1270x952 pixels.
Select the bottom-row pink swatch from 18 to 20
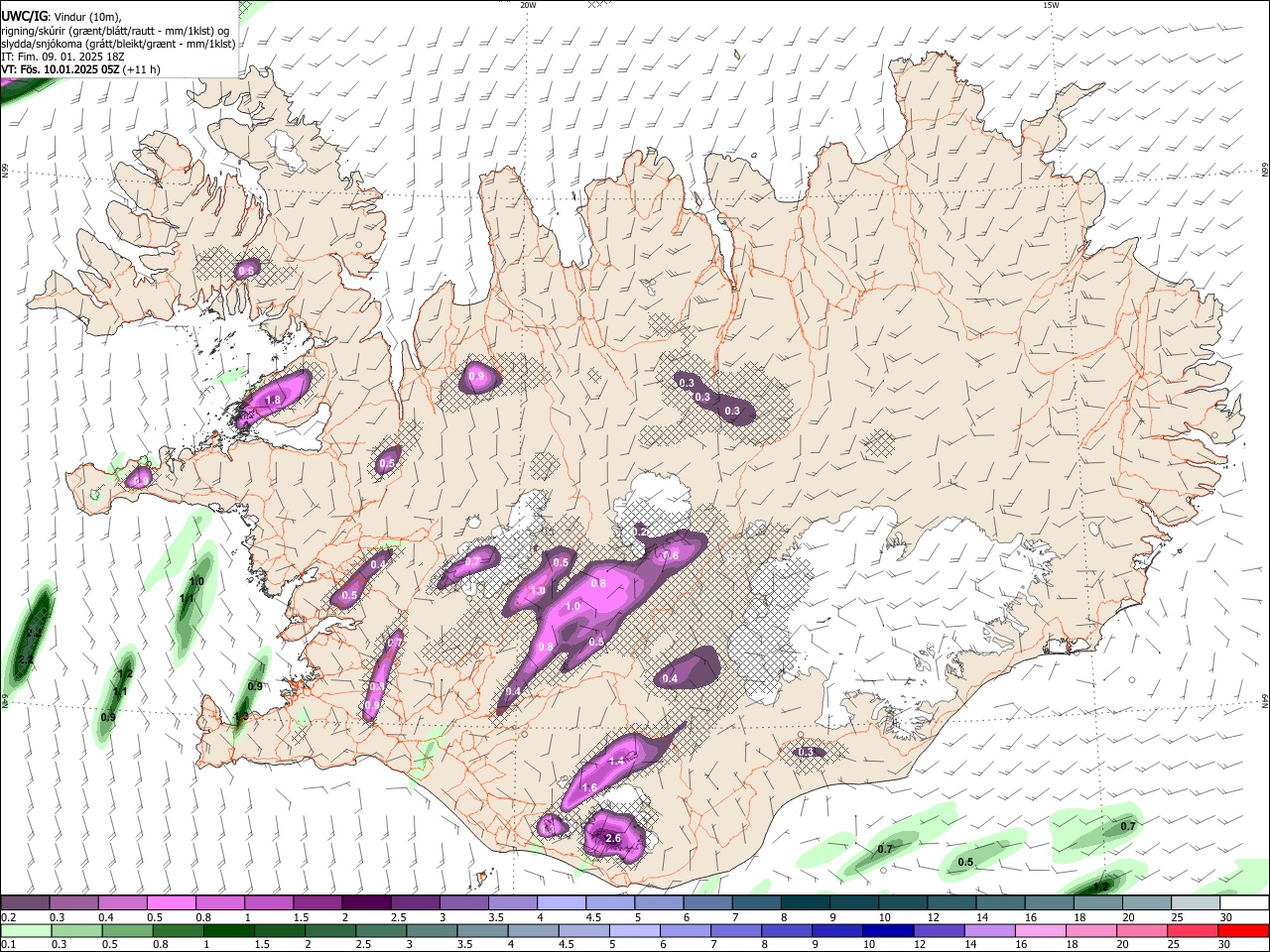[1090, 931]
